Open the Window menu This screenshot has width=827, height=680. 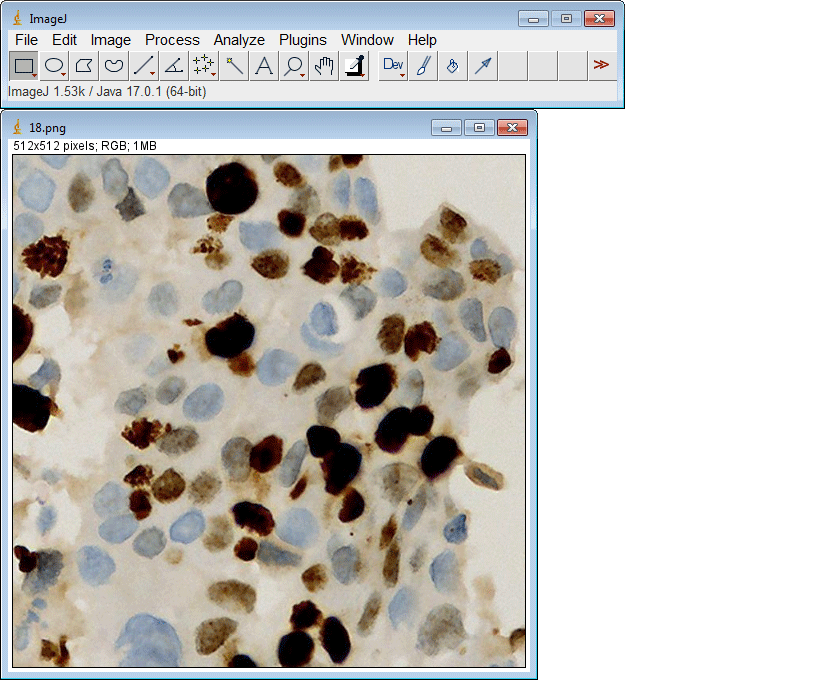367,40
